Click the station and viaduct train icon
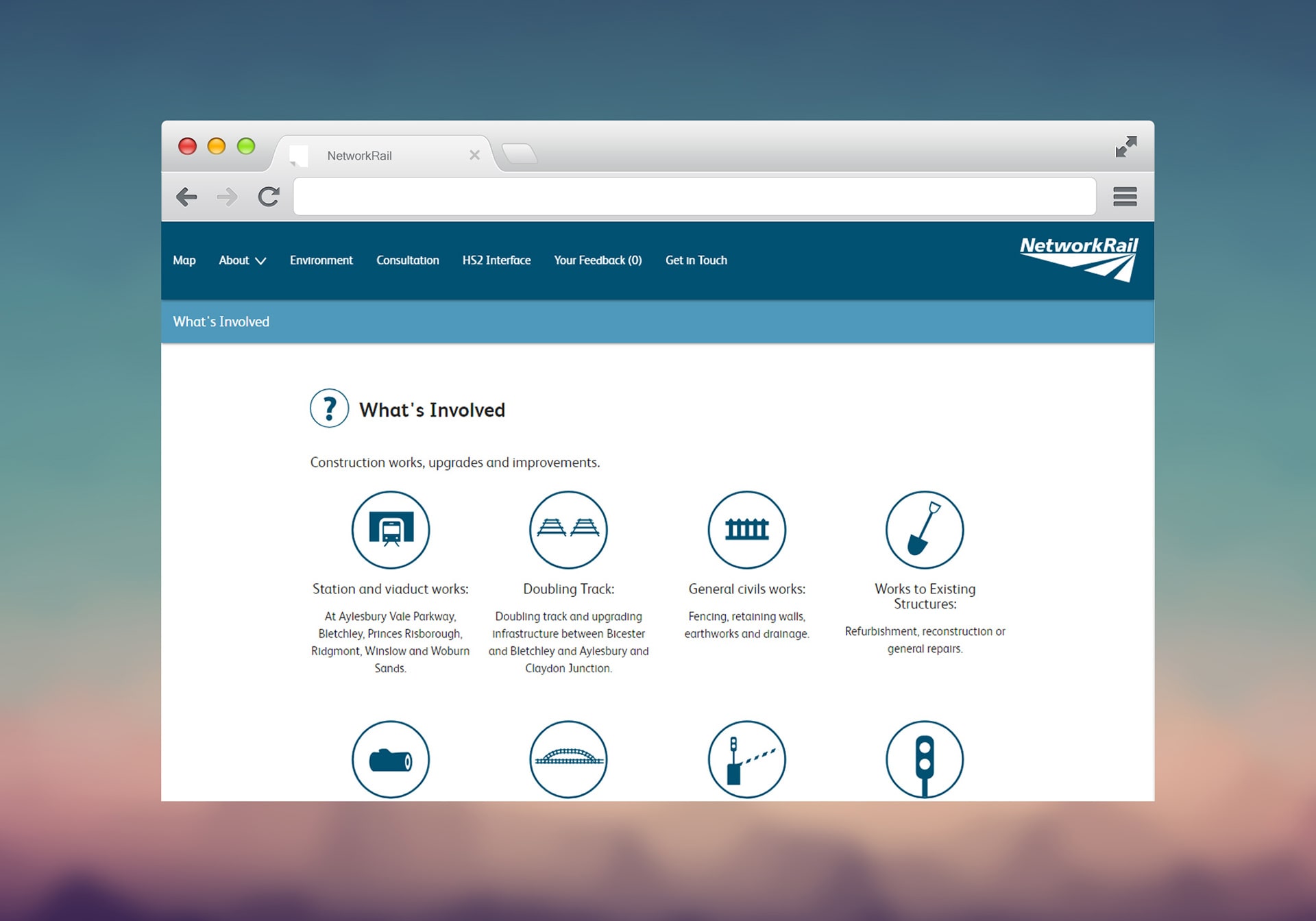Screen dimensions: 1316x921 point(391,530)
